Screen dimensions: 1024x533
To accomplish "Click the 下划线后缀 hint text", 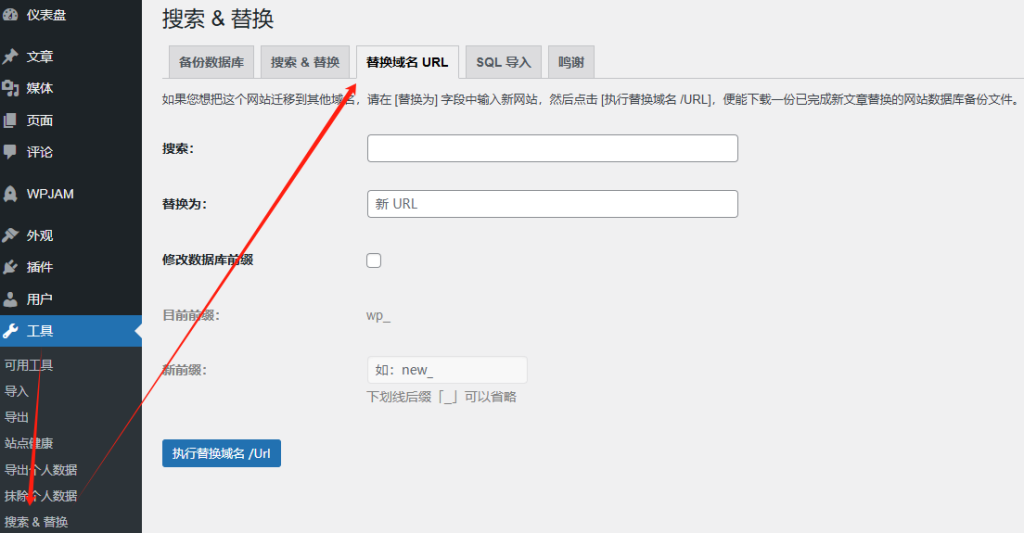I will 441,396.
